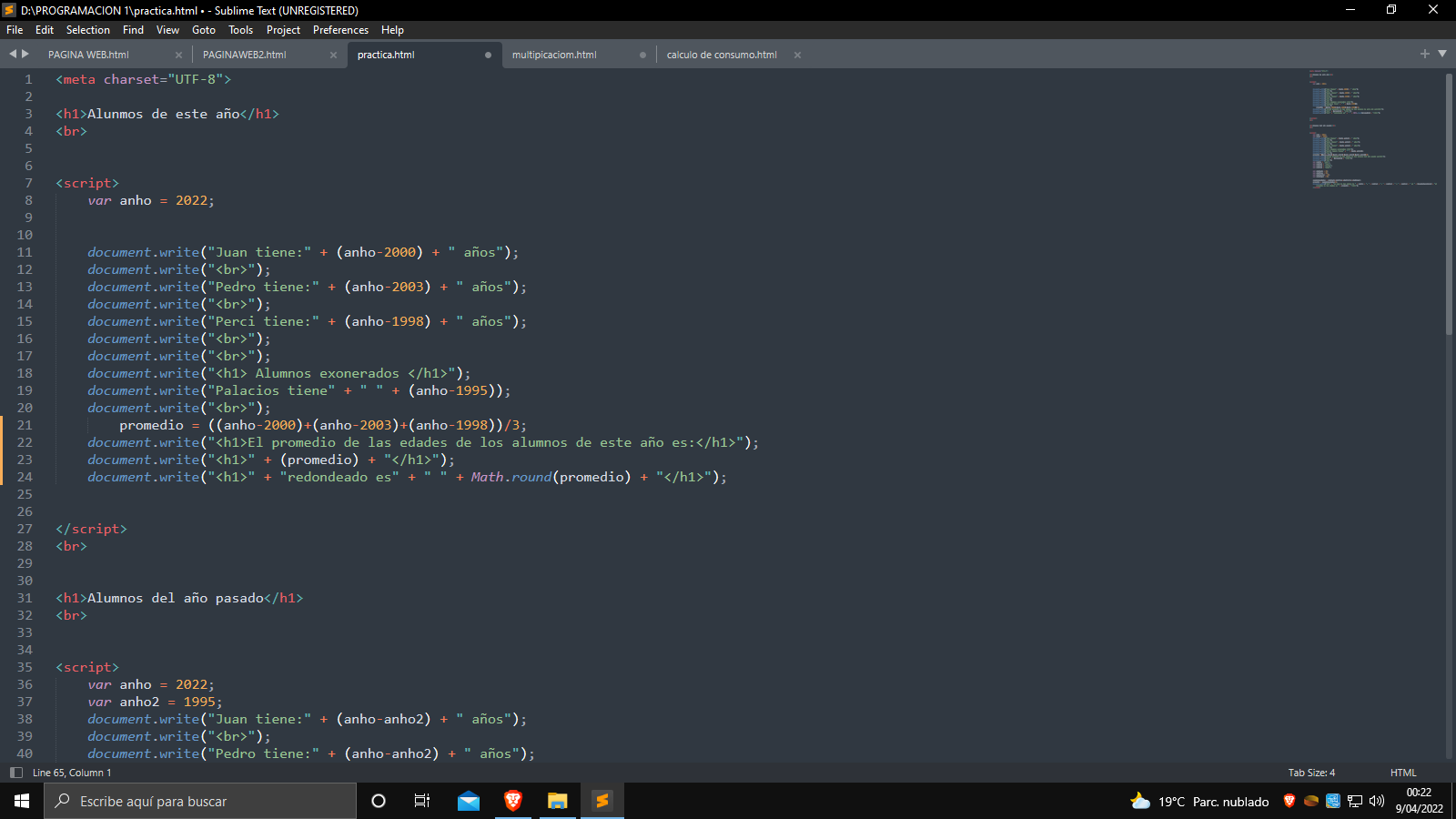Close the unsaved multipicaciom.html tab dot

click(642, 56)
